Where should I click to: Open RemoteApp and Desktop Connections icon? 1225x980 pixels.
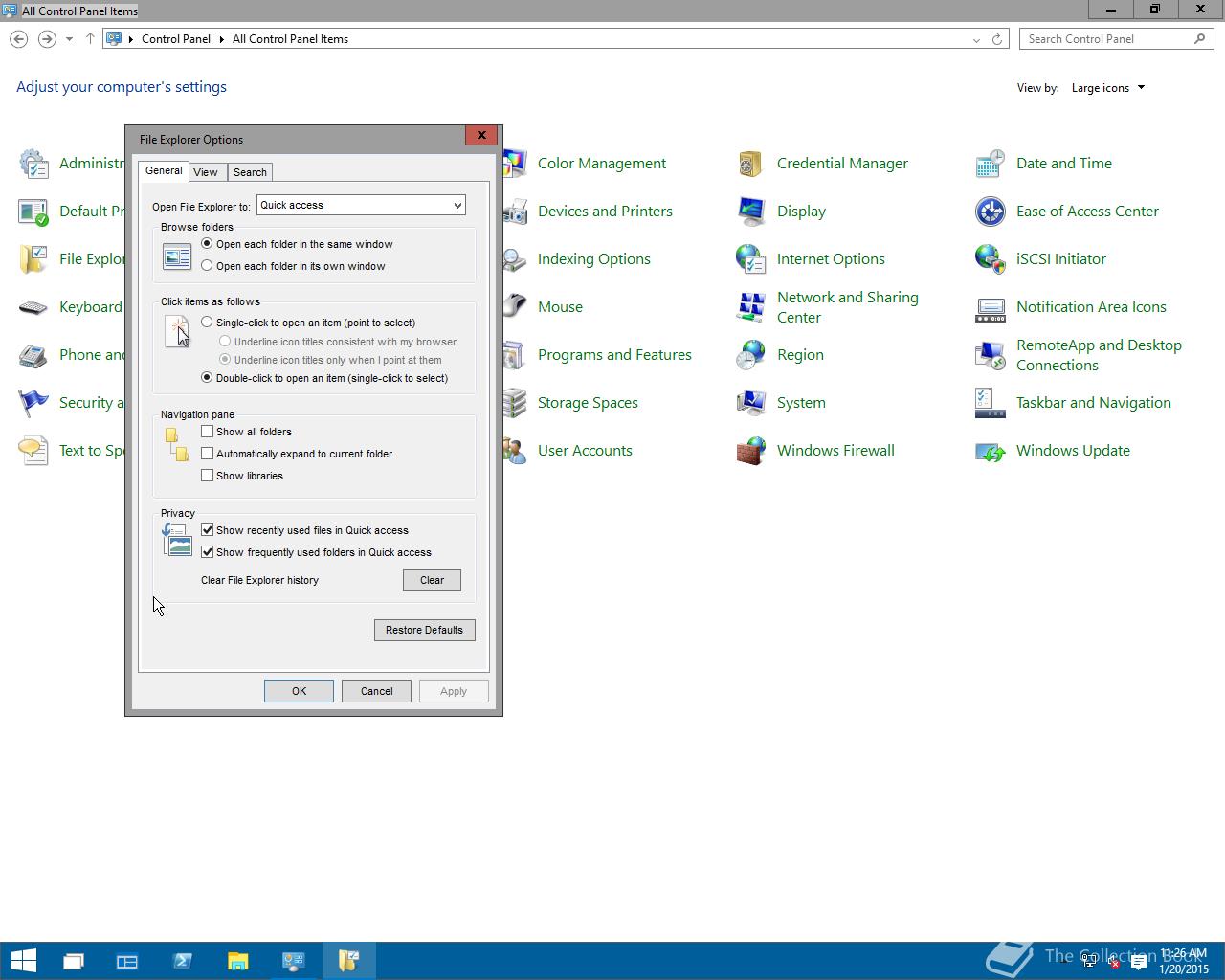[x=990, y=355]
